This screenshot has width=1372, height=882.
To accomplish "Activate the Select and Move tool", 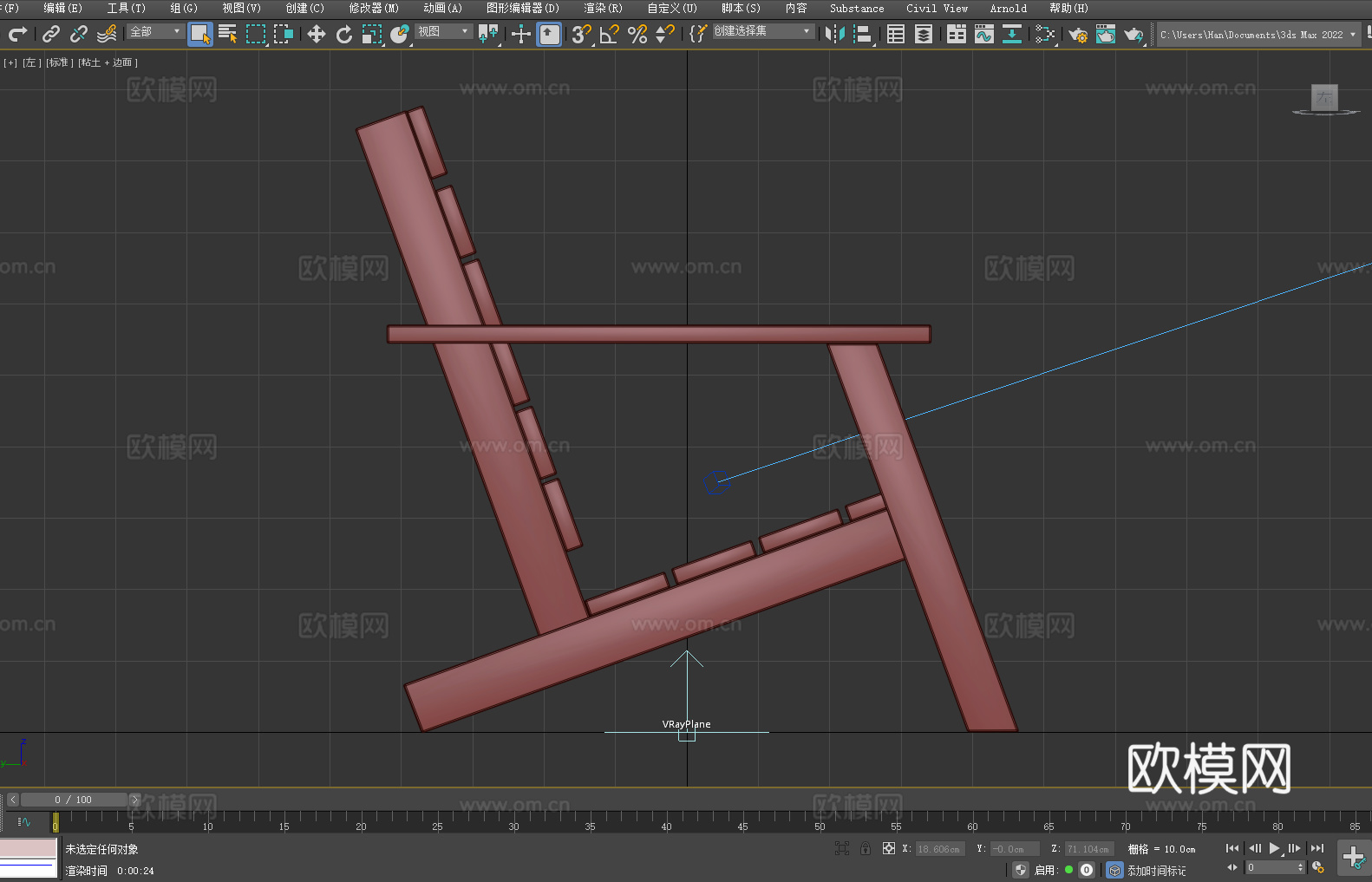I will [317, 34].
